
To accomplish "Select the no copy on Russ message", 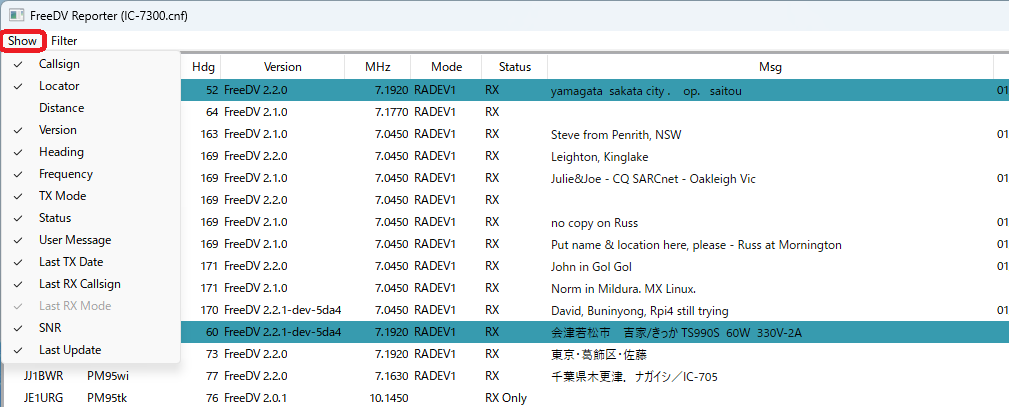I will [595, 223].
